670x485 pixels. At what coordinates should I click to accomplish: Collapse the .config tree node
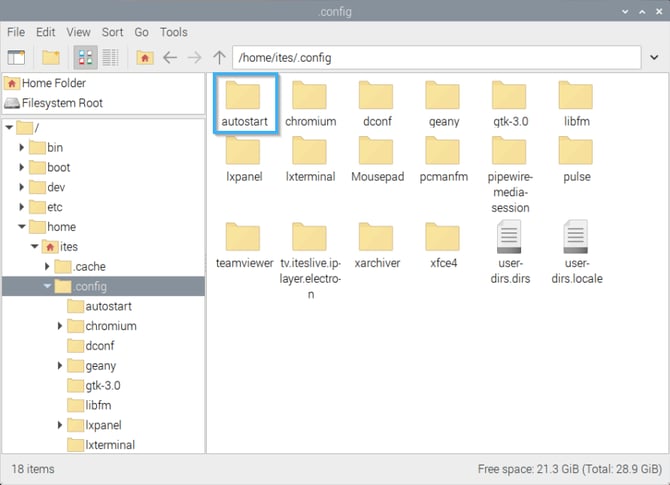pyautogui.click(x=47, y=287)
